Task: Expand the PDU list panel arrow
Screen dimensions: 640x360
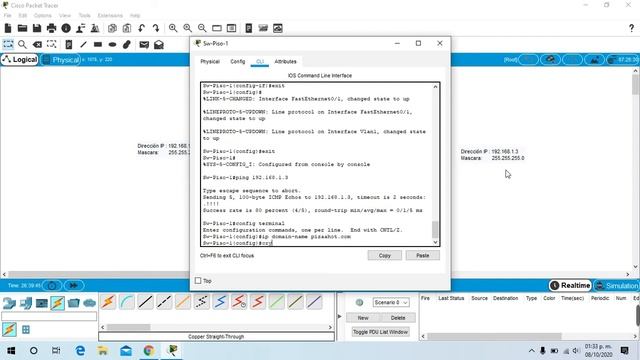Action: click(340, 316)
